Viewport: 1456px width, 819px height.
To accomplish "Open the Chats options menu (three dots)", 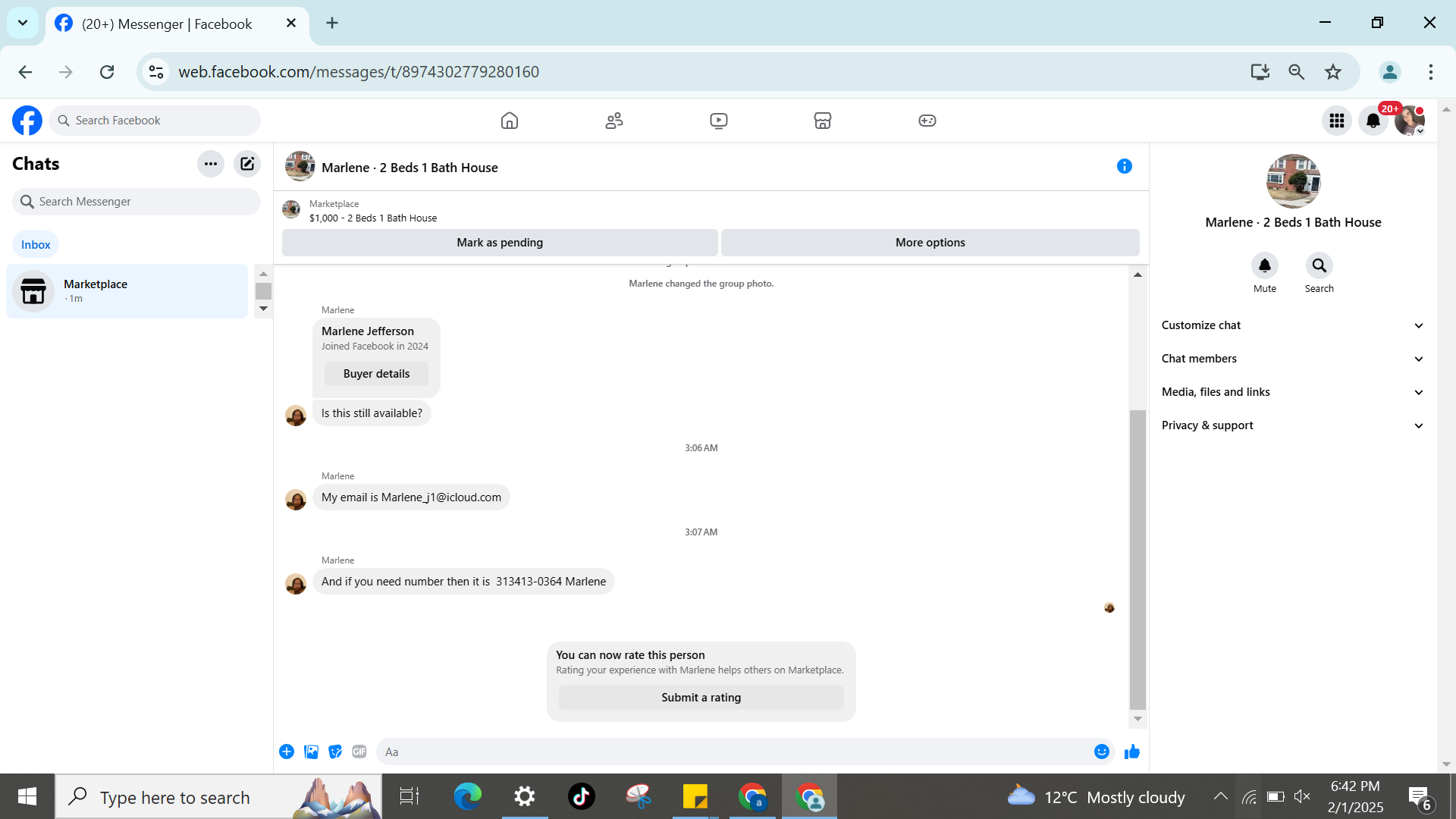I will point(211,164).
